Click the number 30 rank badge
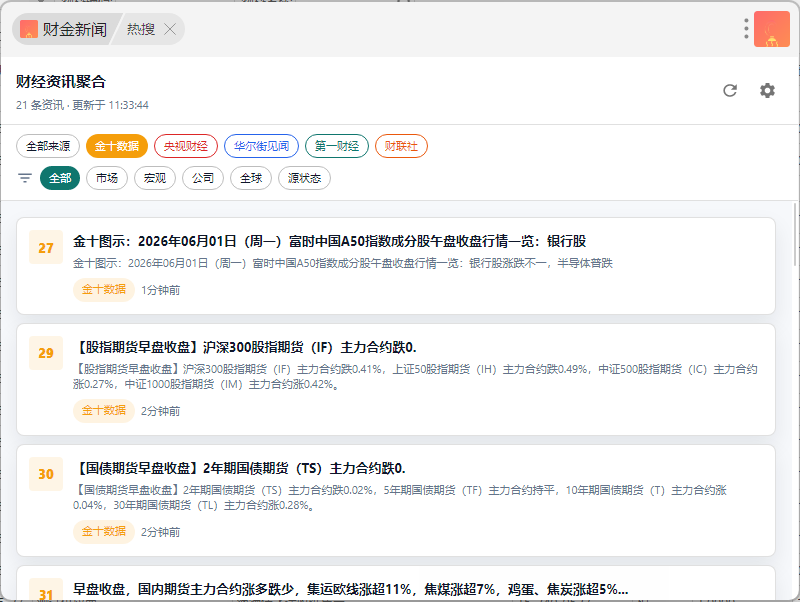Image resolution: width=800 pixels, height=602 pixels. [x=46, y=474]
